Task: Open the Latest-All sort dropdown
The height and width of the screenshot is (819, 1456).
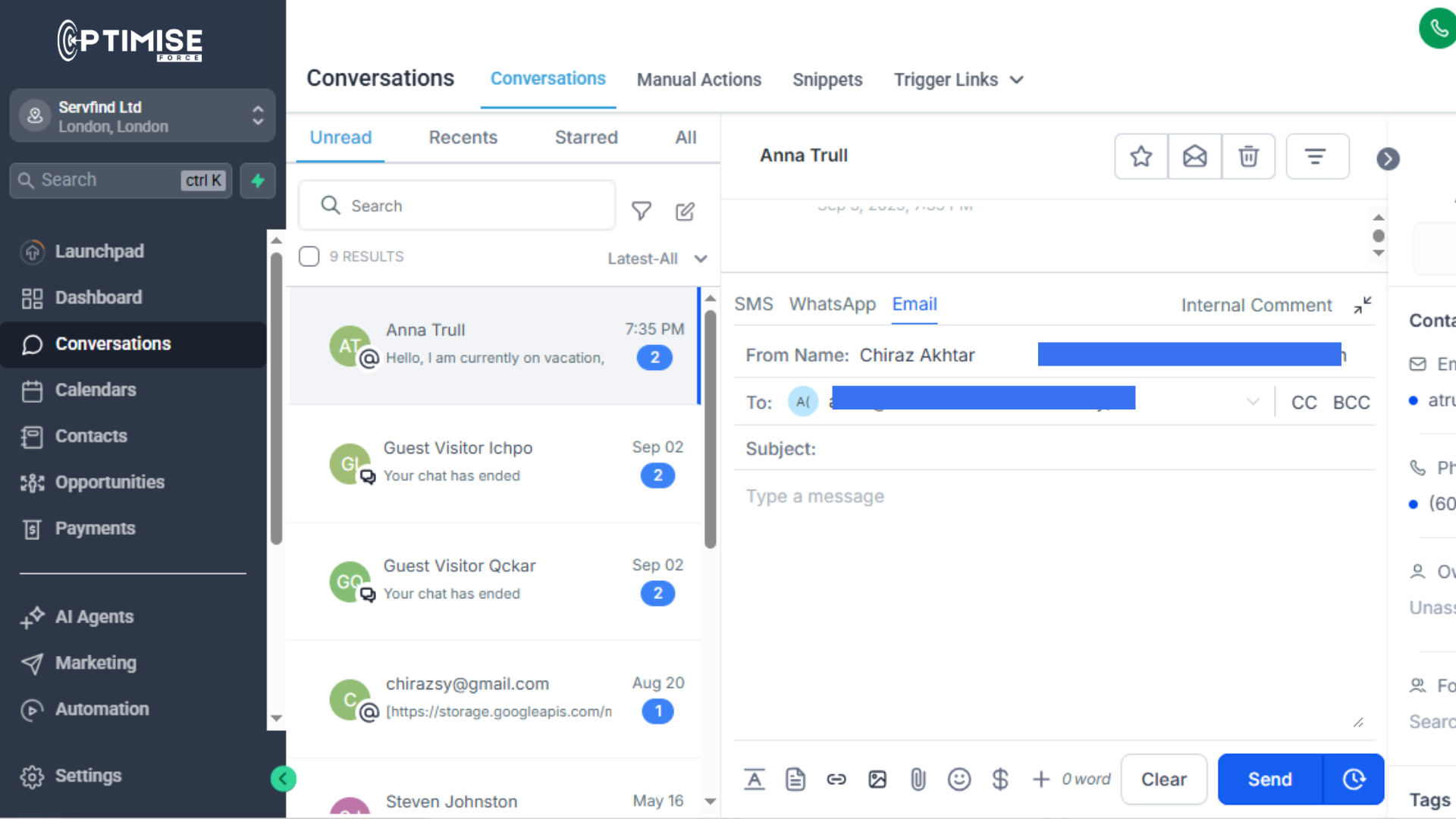Action: coord(657,259)
